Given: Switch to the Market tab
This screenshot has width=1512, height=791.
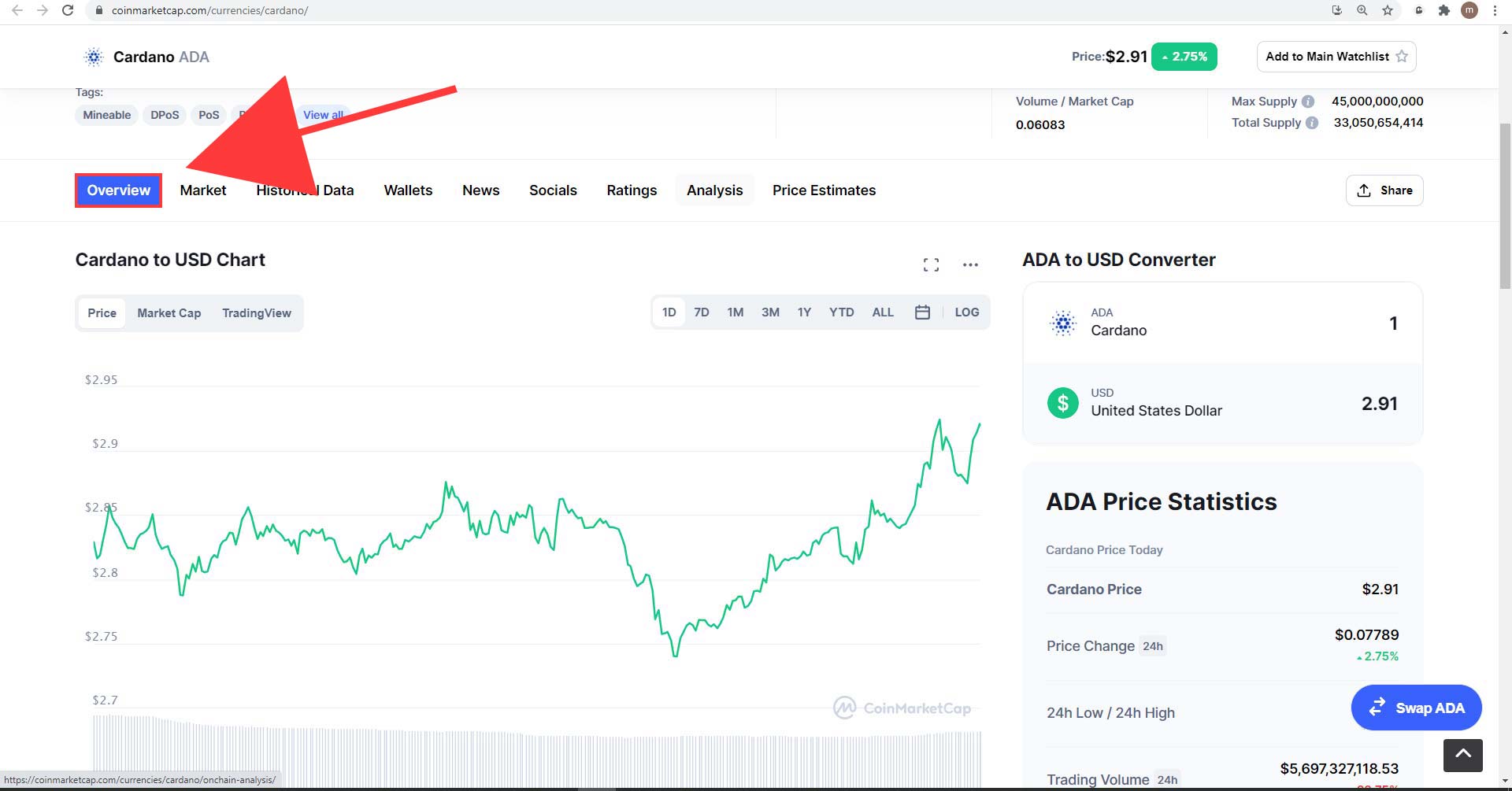Looking at the screenshot, I should pos(203,190).
